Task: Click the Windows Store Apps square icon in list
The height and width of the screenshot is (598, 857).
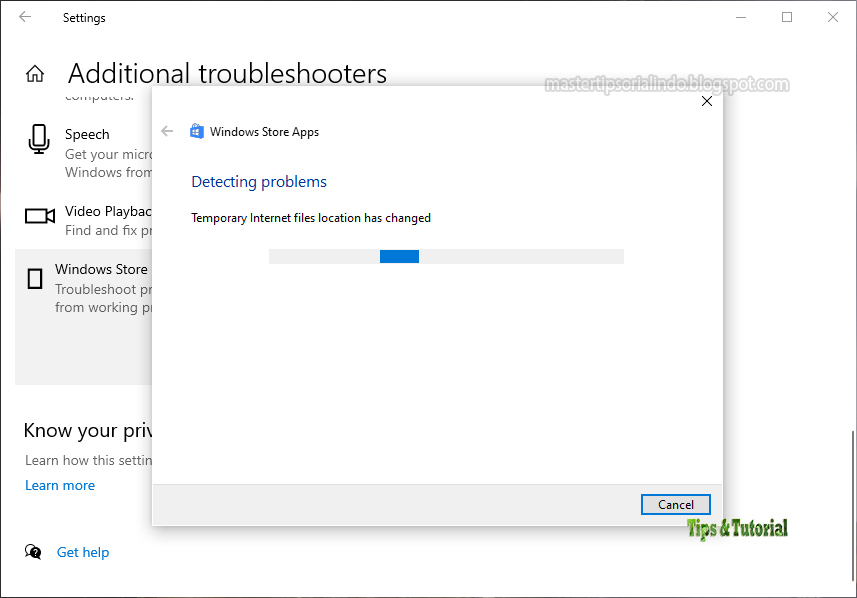Action: pos(35,278)
